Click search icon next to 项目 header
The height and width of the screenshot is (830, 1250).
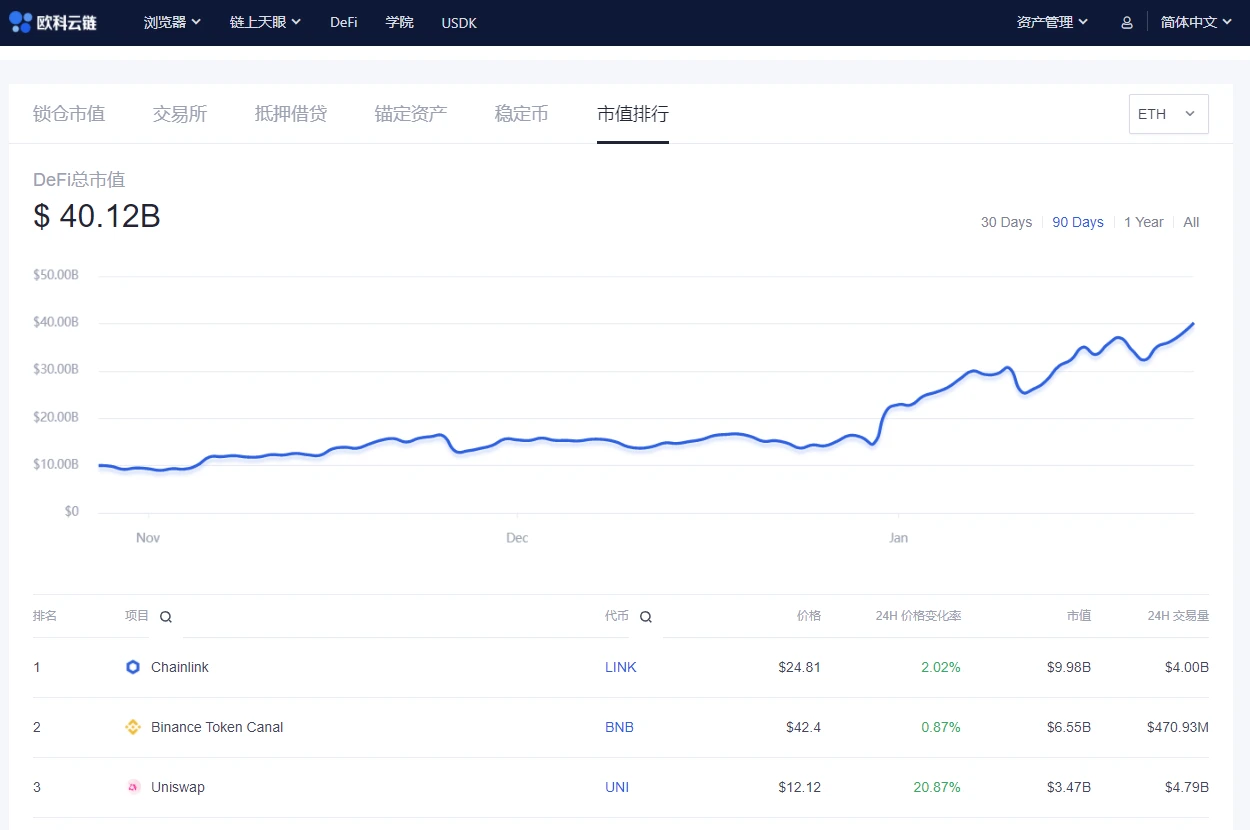coord(166,617)
